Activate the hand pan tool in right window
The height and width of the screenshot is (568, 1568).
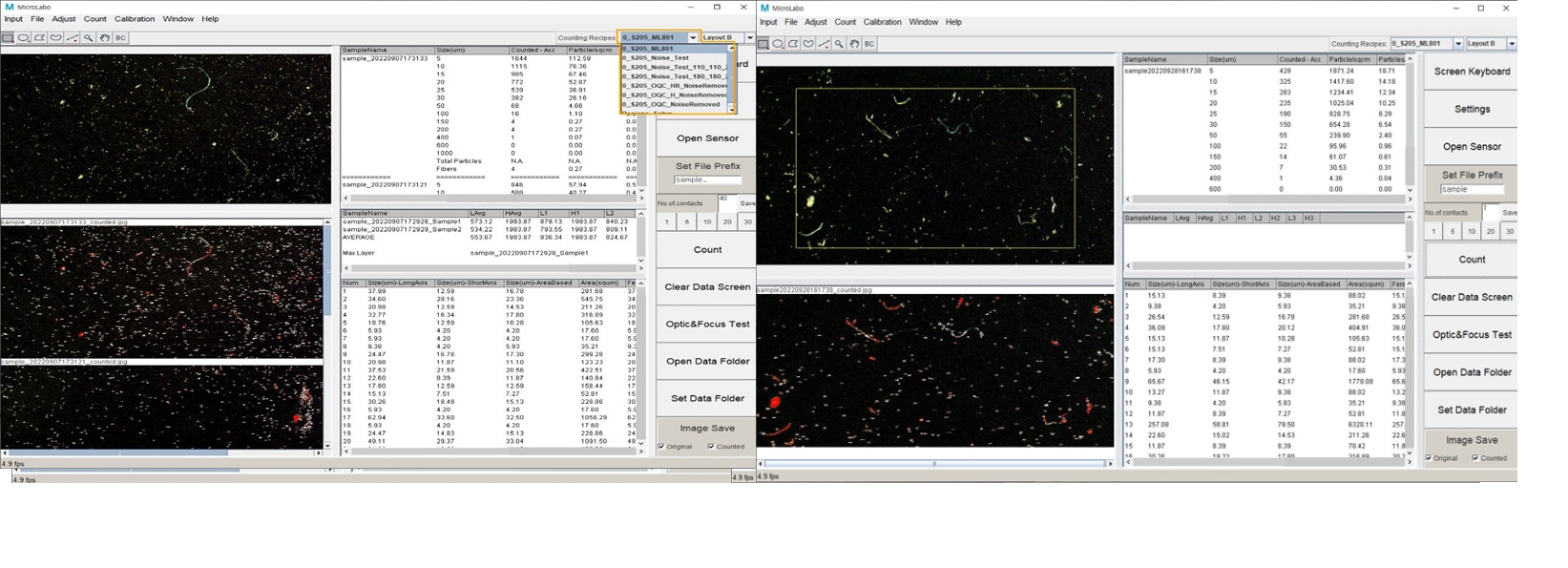[x=854, y=44]
